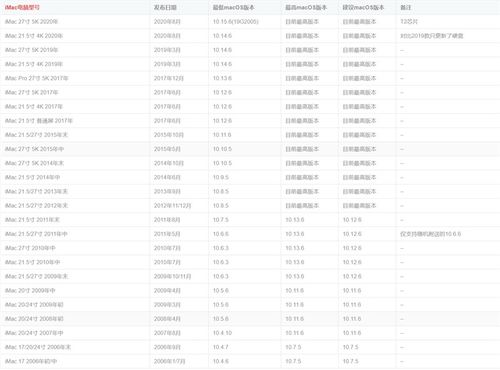Click the red iMac model column header

[x=22, y=7]
